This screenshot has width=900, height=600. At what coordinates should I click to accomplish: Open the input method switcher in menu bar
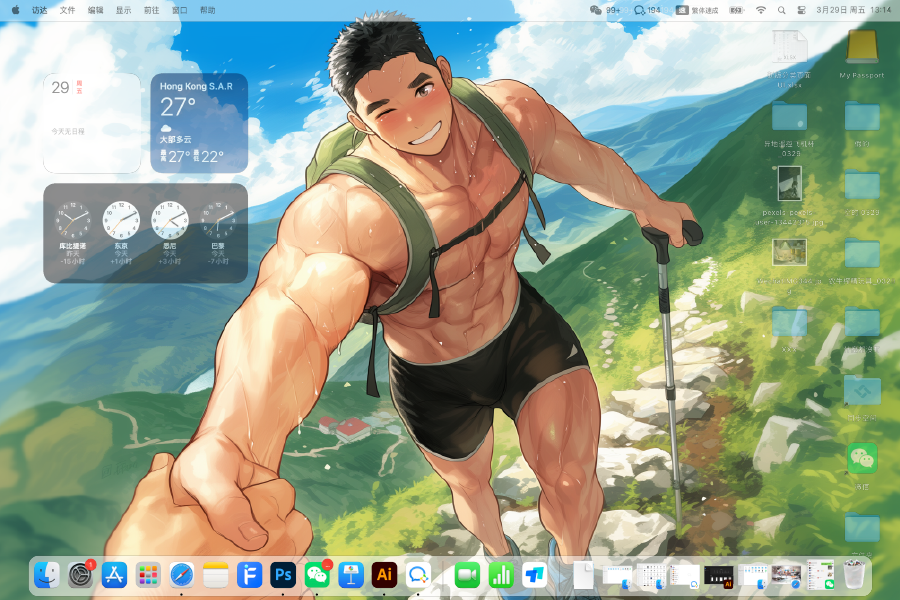click(x=697, y=9)
